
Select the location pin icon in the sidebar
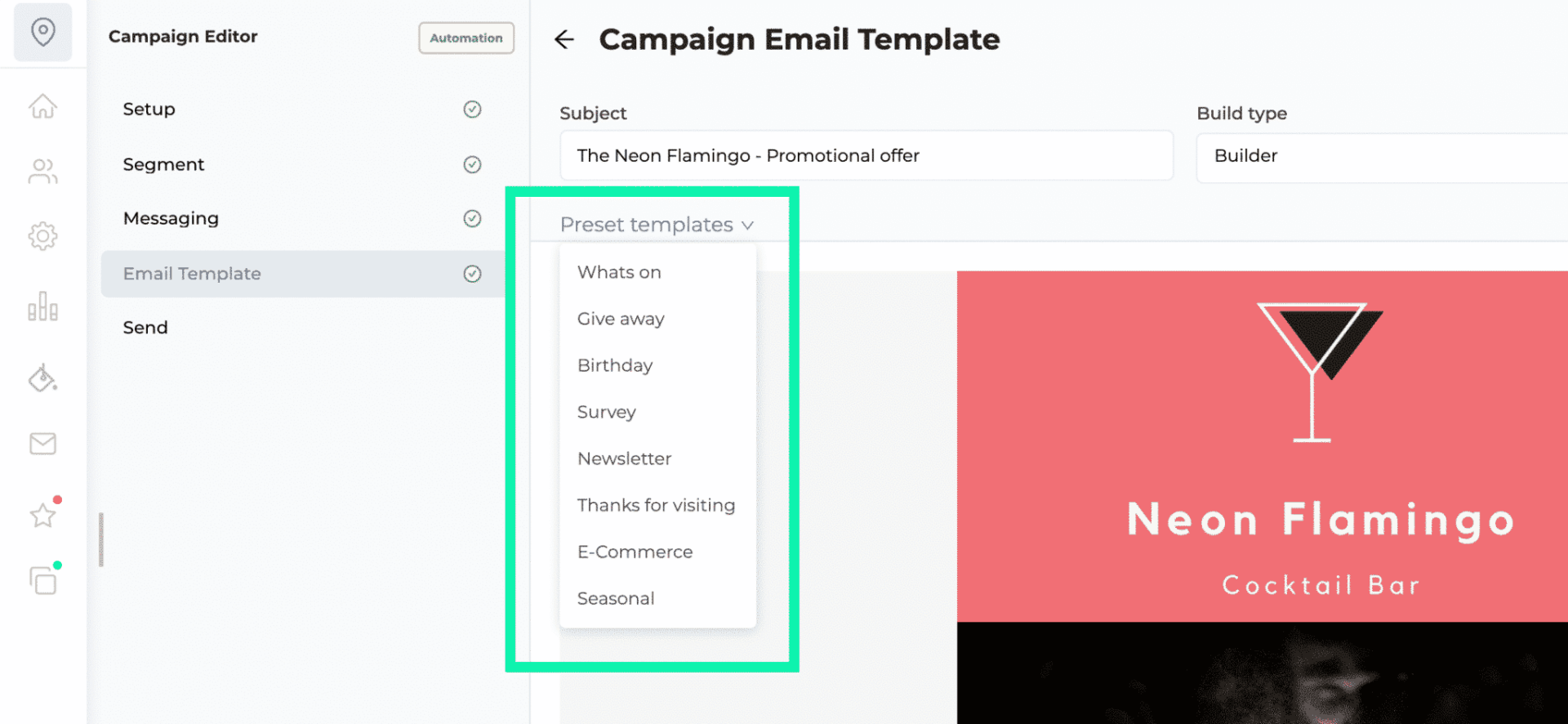pyautogui.click(x=42, y=32)
